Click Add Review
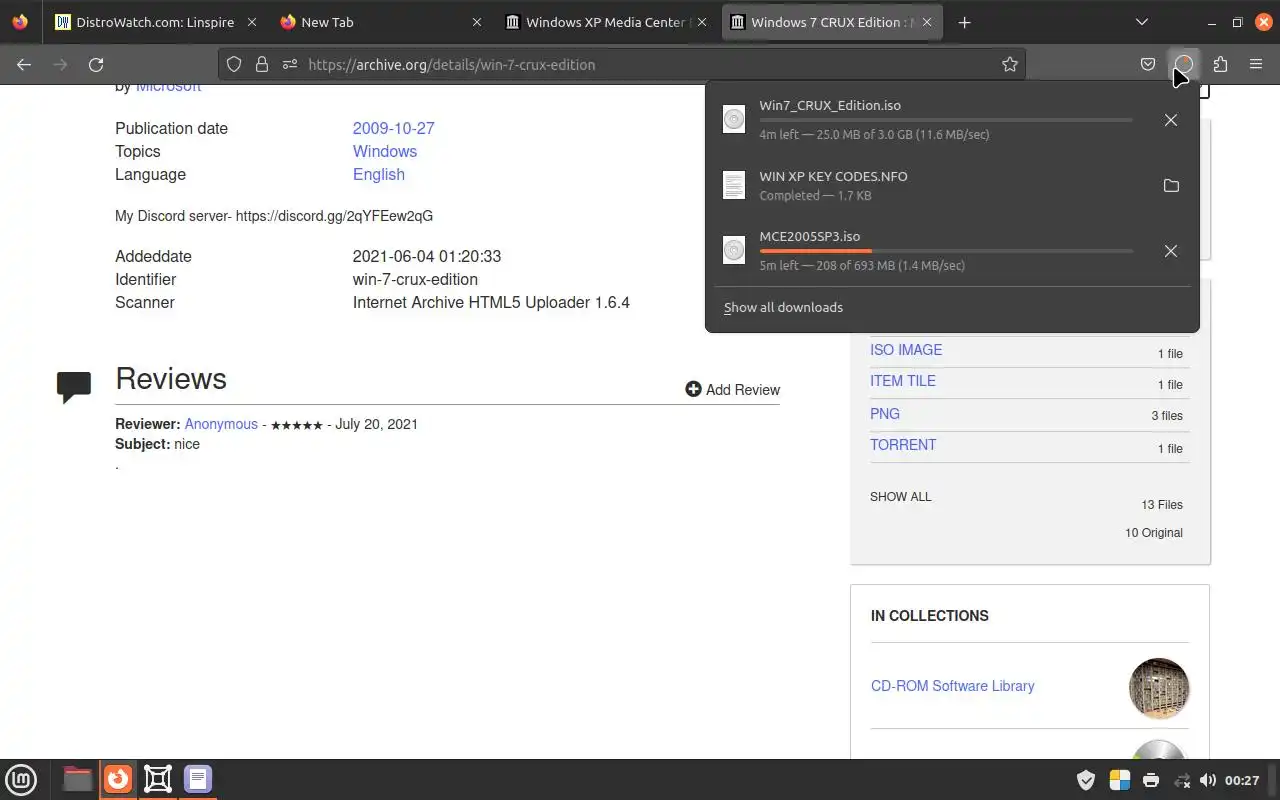 pyautogui.click(x=732, y=389)
